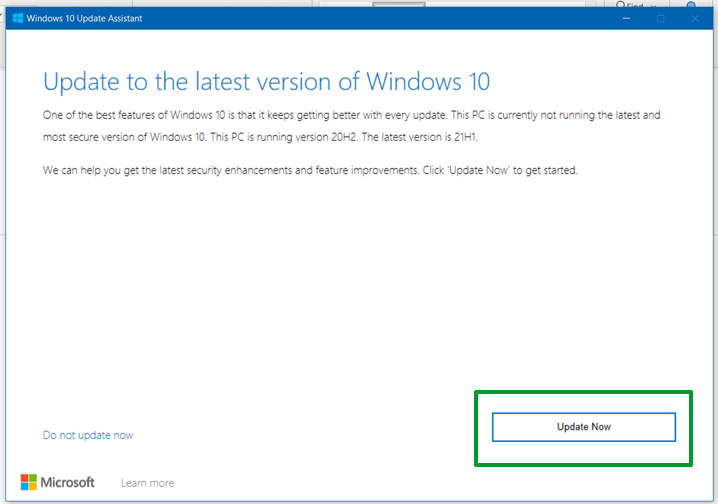
Task: Click the text 'This PC is running version 20H2'
Action: 283,137
